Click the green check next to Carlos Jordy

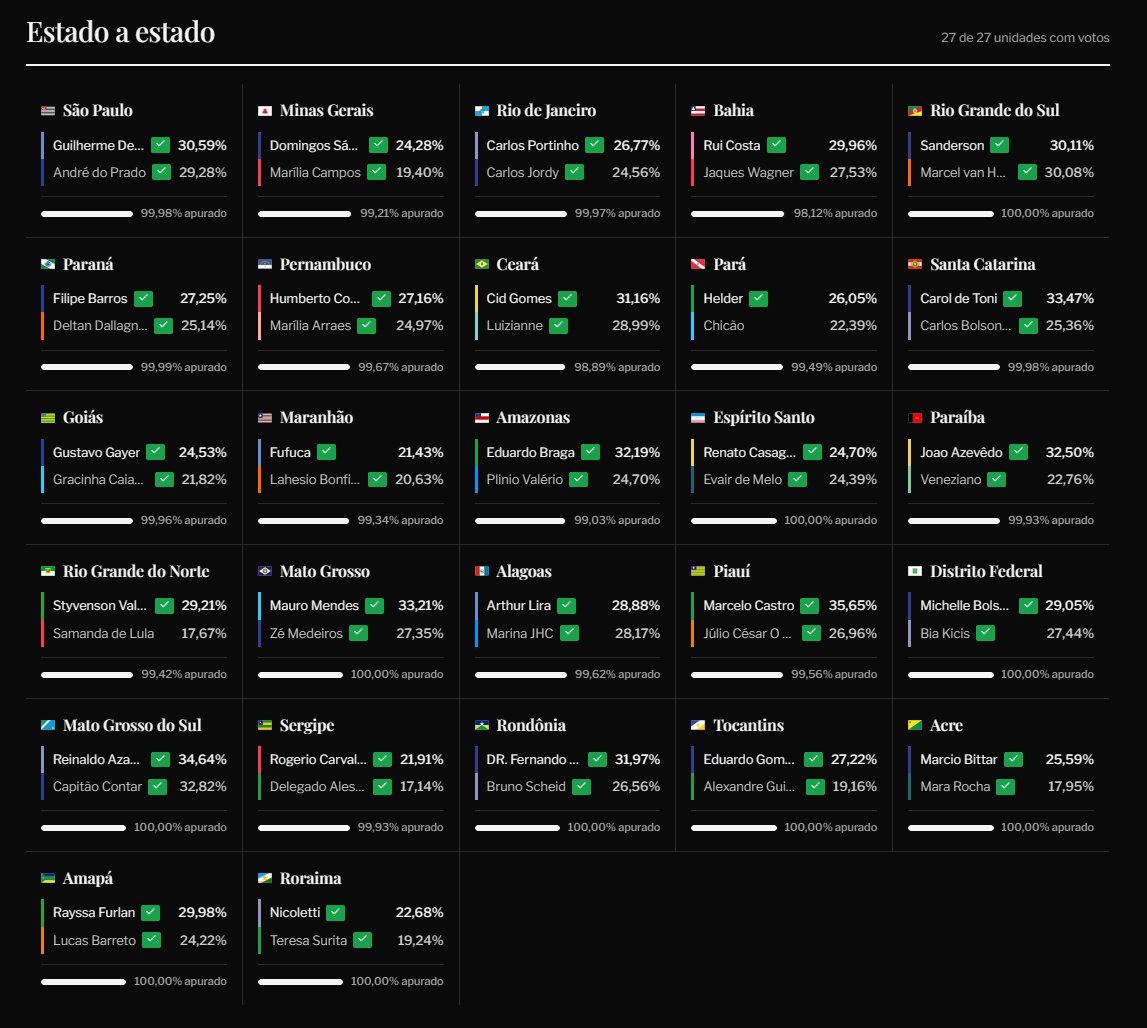click(x=574, y=172)
